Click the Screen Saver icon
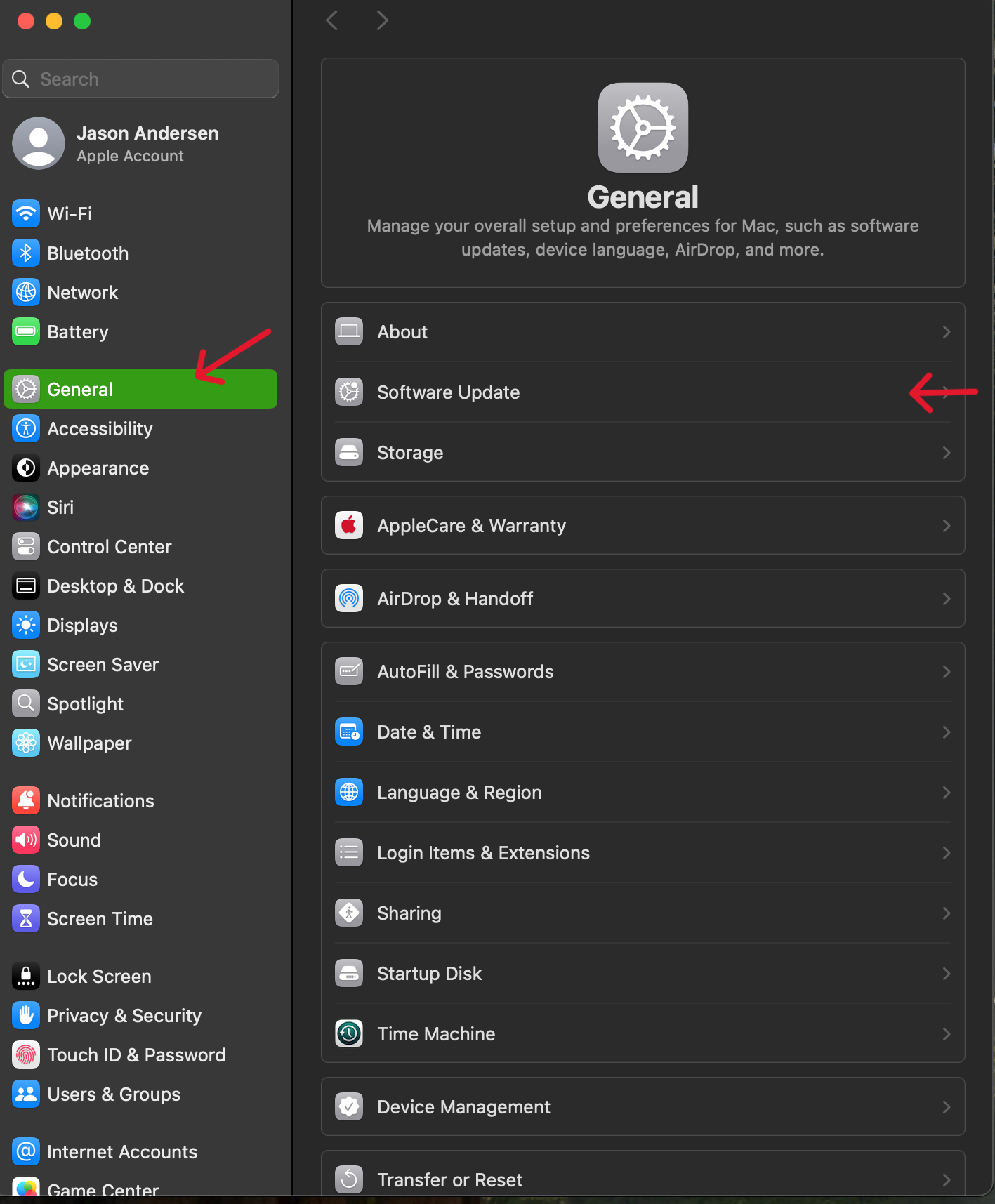This screenshot has height=1204, width=995. click(x=26, y=664)
